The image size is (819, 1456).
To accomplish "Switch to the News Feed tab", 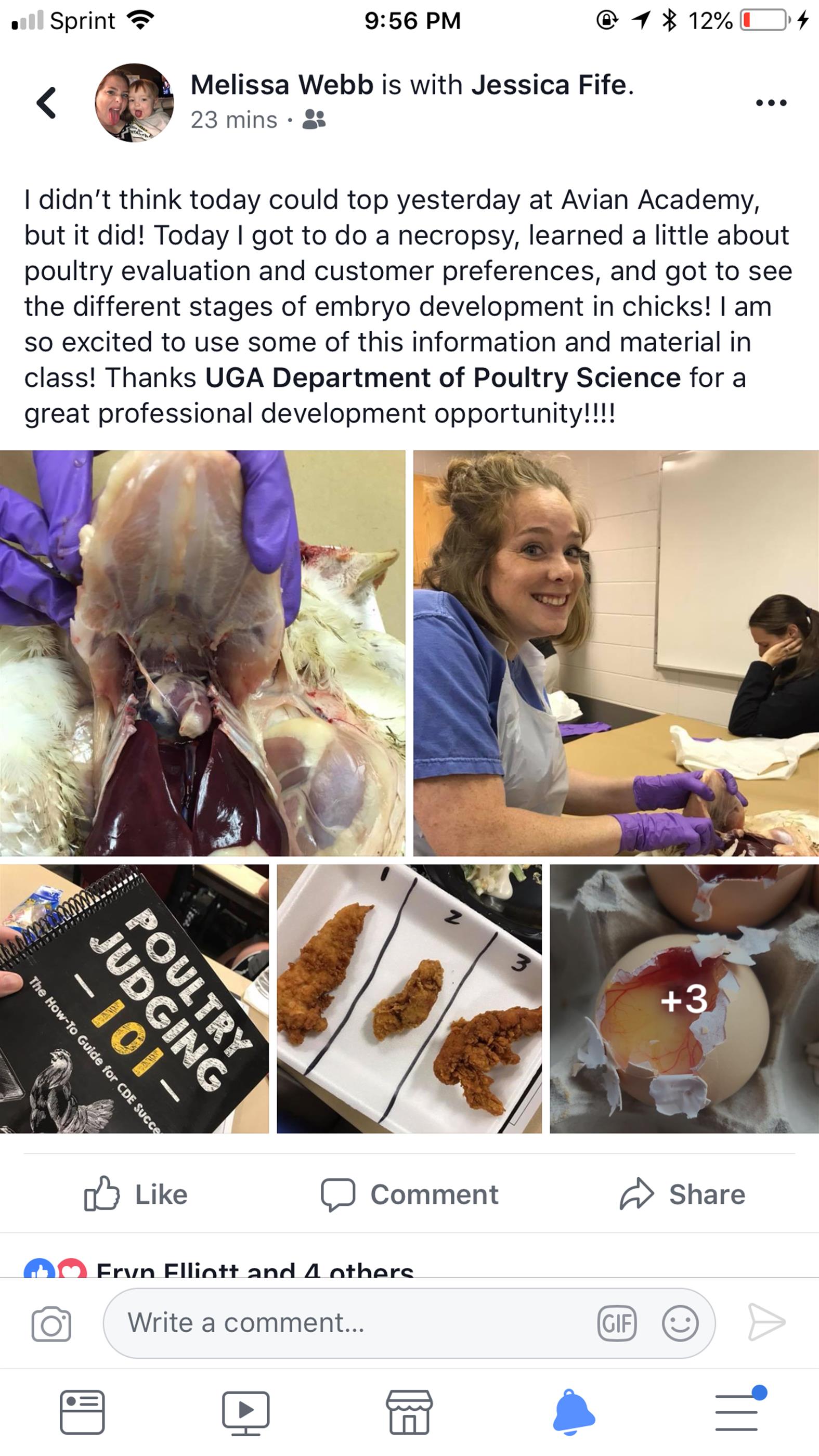I will pos(82,1412).
